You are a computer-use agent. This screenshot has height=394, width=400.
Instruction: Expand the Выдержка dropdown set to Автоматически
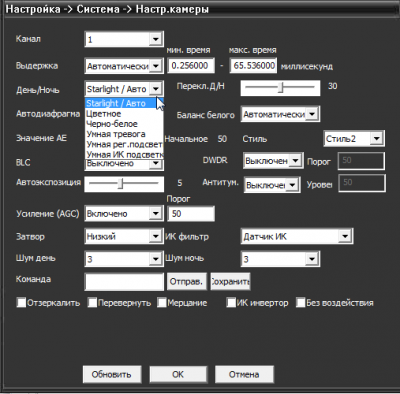coord(124,66)
